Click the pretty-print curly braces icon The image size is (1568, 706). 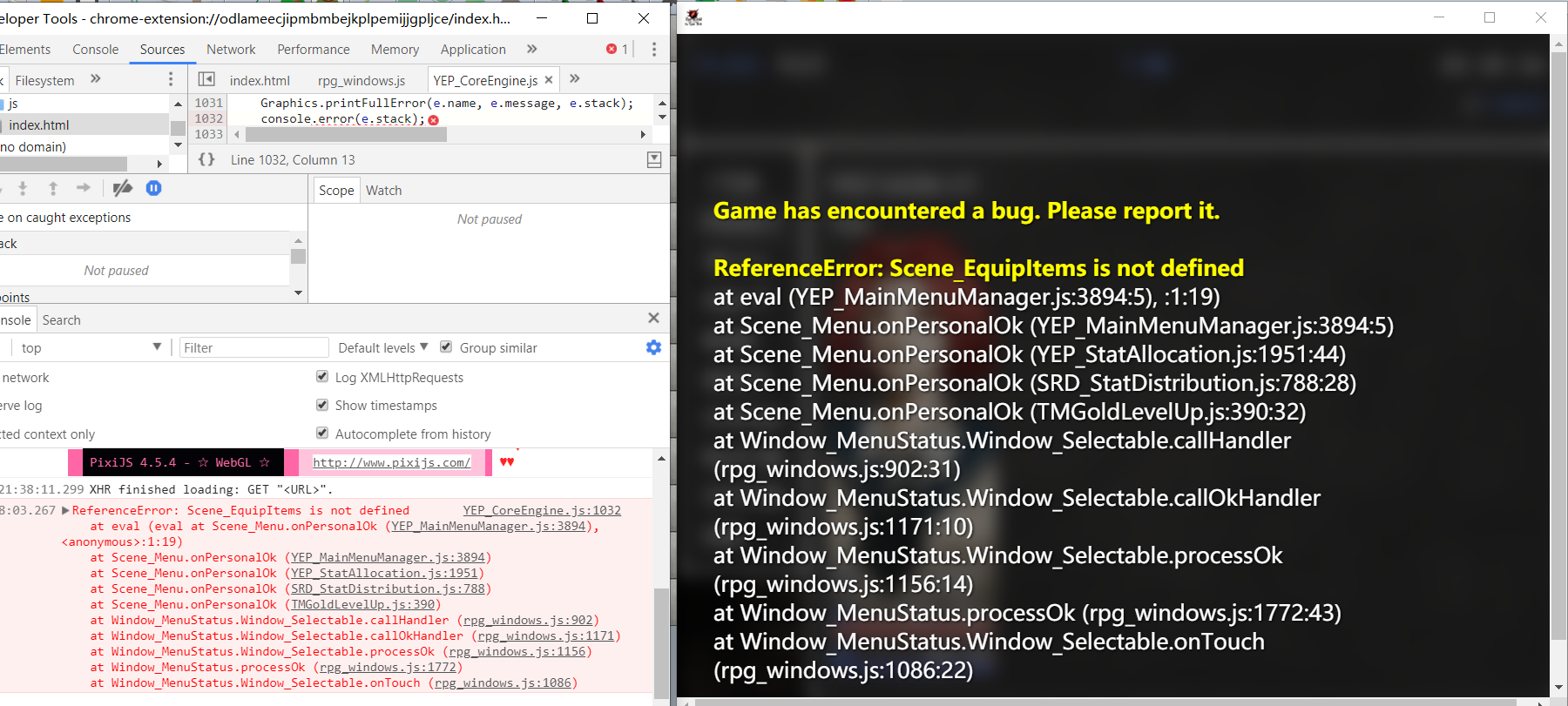tap(206, 159)
